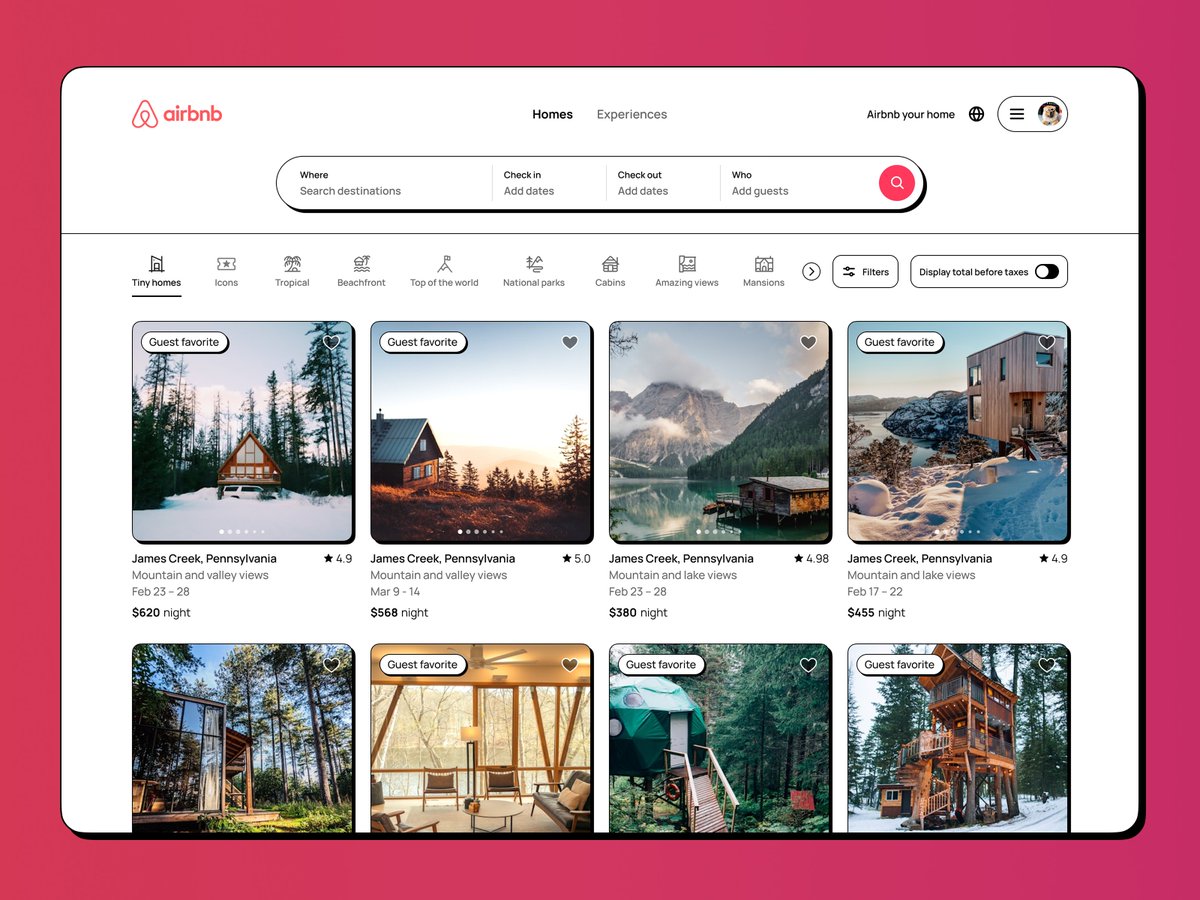Open the Check out date field
The height and width of the screenshot is (900, 1200).
tap(663, 183)
